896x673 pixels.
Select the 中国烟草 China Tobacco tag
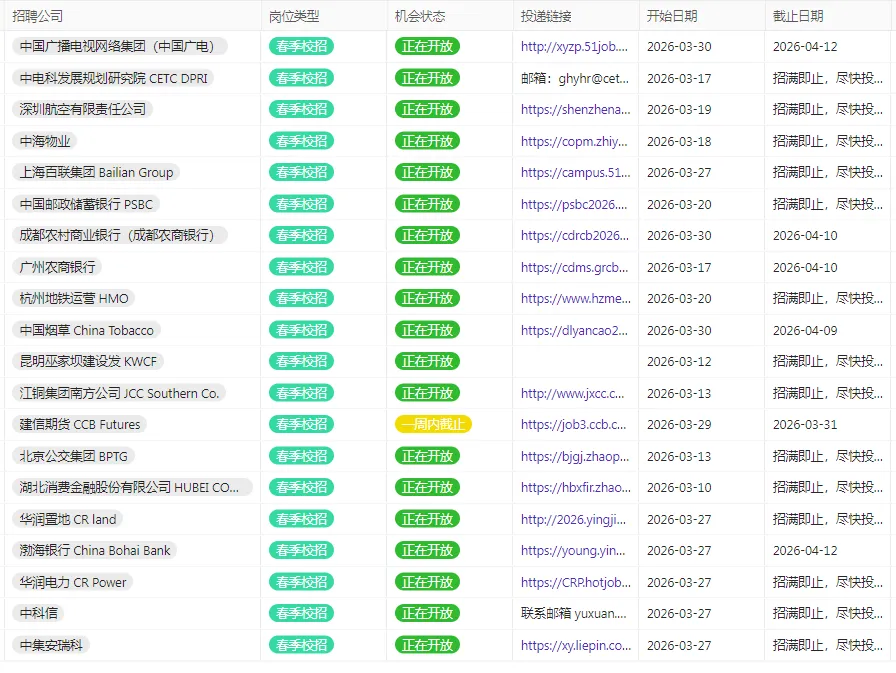tap(86, 330)
